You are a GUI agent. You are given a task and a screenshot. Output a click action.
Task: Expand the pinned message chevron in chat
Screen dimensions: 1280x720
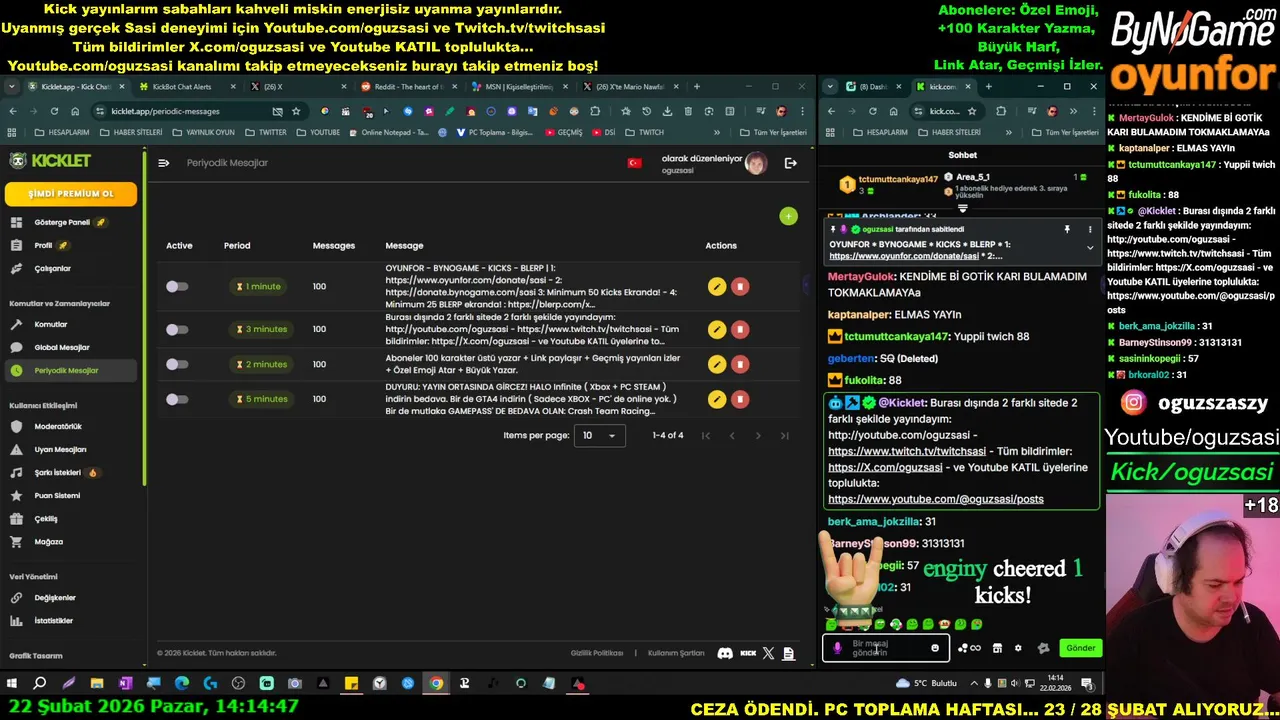pos(1090,247)
